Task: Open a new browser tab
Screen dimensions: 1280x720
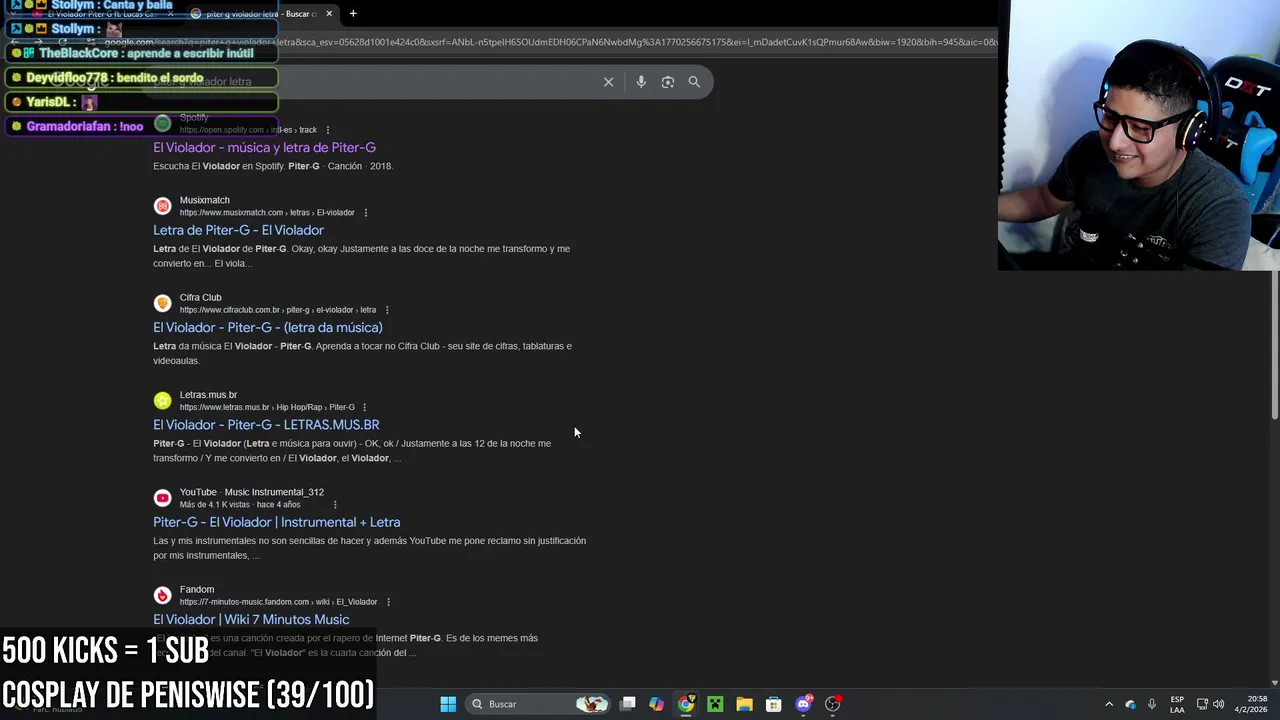Action: click(353, 14)
